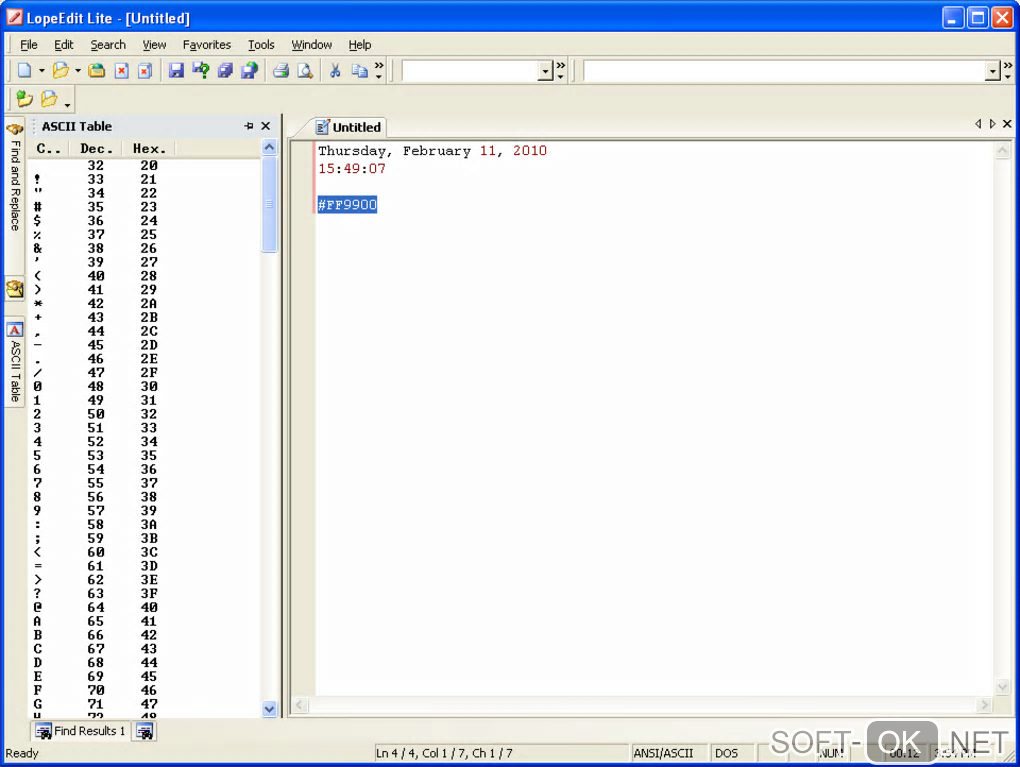This screenshot has height=767, width=1020.
Task: Sort by the Dec. column header
Action: [96, 149]
